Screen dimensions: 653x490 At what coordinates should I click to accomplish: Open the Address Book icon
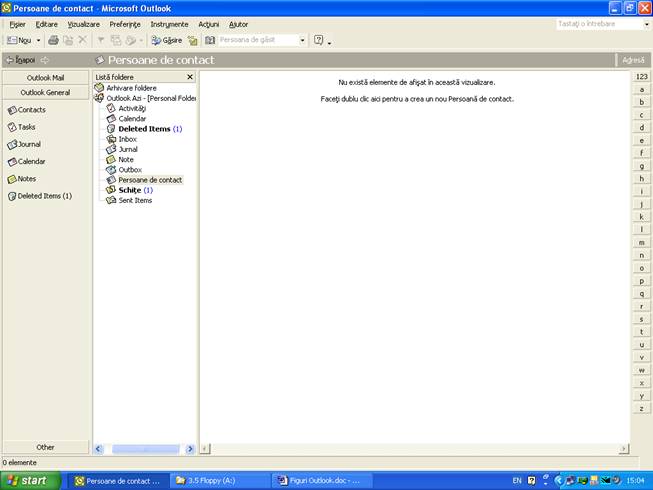210,40
